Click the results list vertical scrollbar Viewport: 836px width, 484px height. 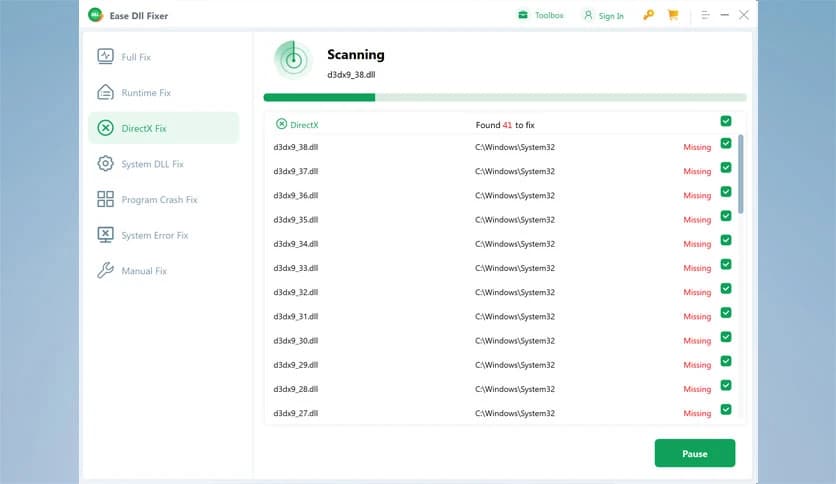[741, 174]
